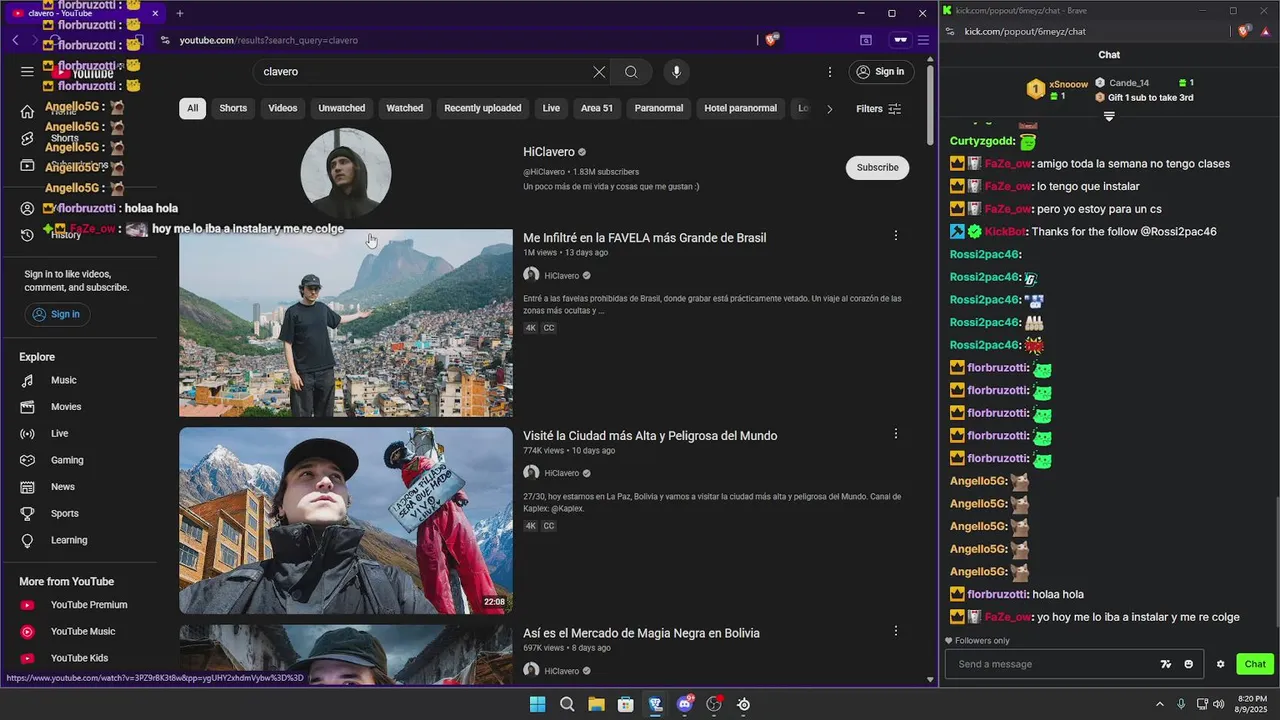Click the YouTube address bar URL
Image resolution: width=1280 pixels, height=720 pixels.
coord(269,40)
